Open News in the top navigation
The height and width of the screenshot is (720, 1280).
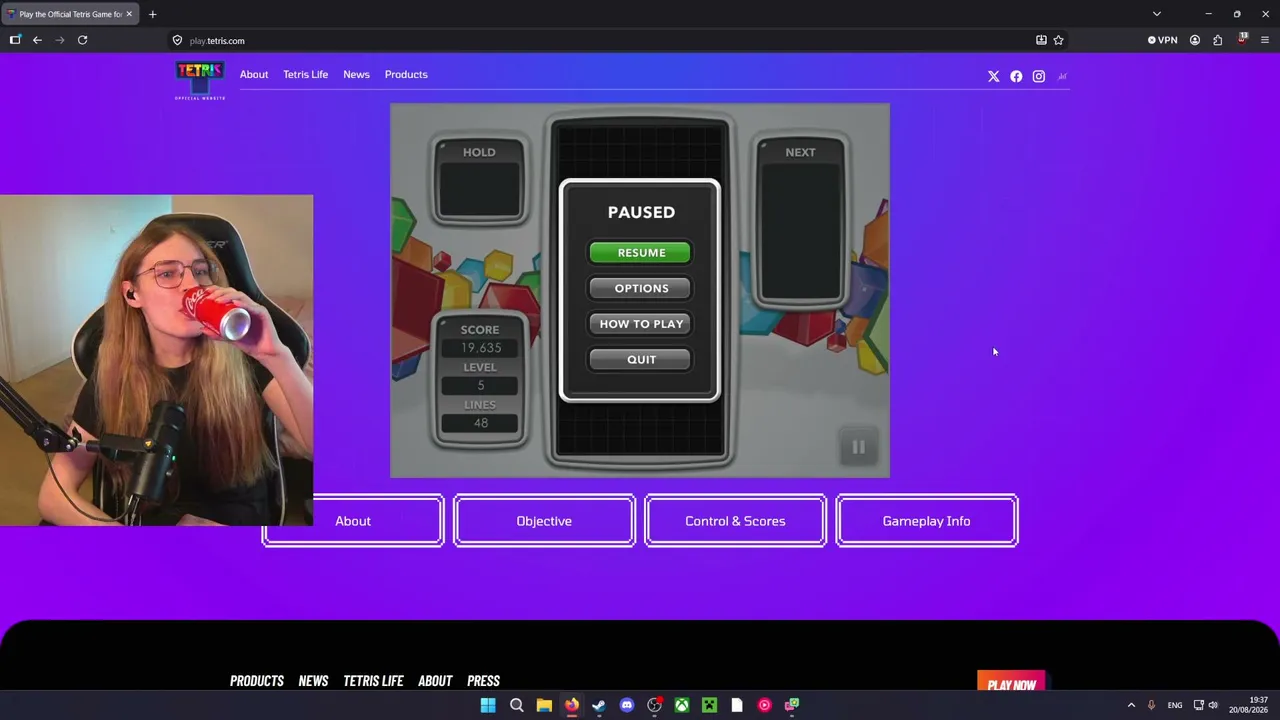(356, 74)
